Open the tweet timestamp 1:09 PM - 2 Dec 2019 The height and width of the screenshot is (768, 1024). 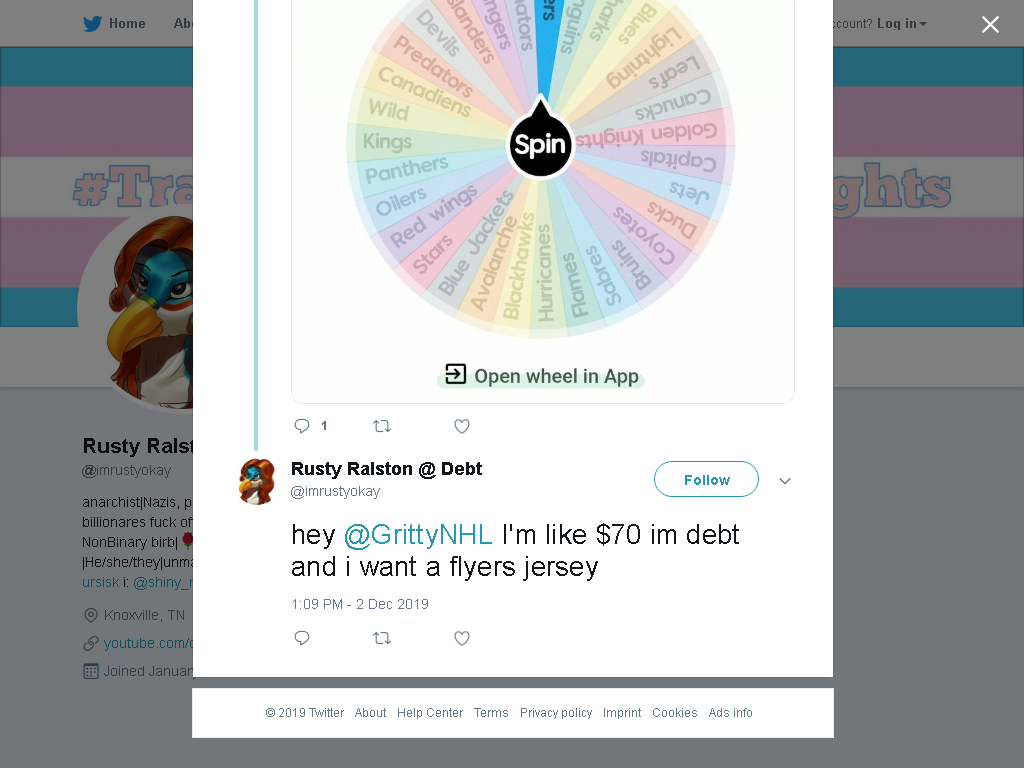click(x=360, y=604)
